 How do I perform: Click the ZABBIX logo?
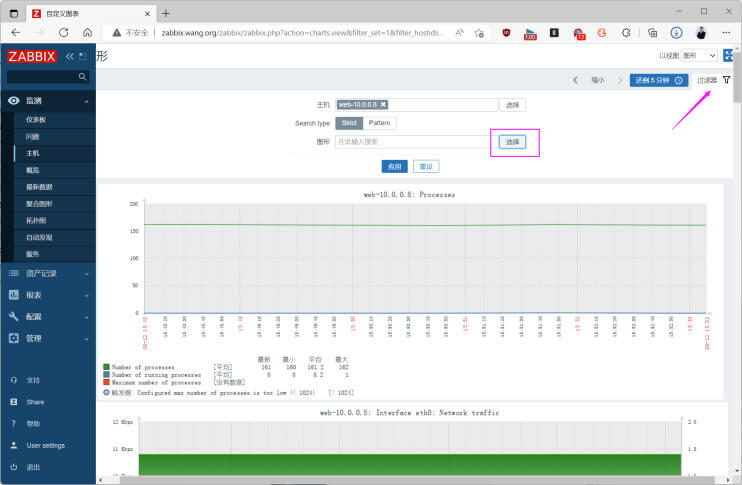tap(32, 56)
